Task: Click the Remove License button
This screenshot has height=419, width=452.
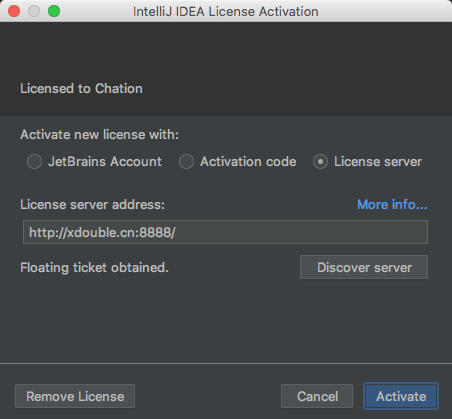Action: coord(75,396)
